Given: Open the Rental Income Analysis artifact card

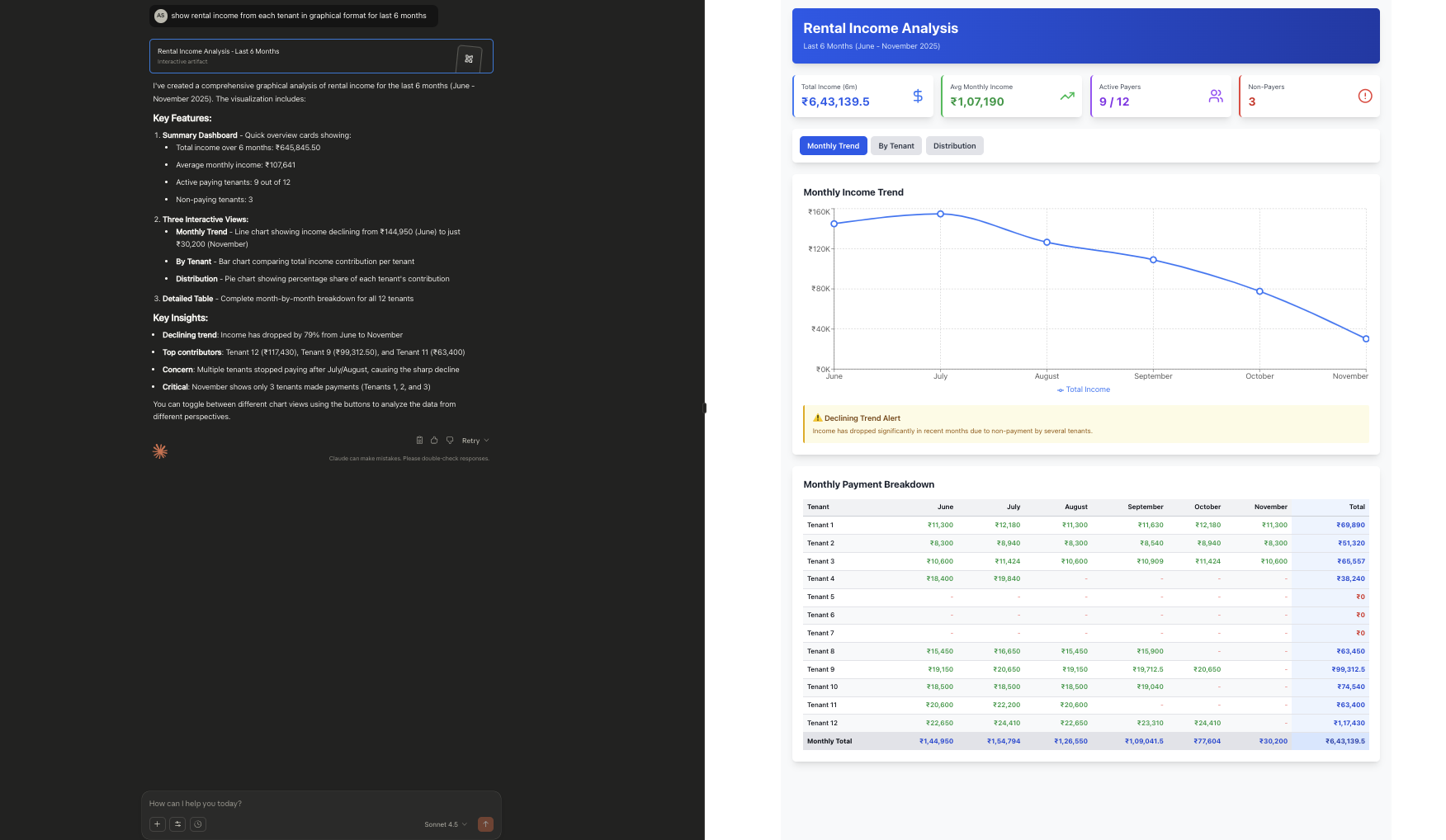Looking at the screenshot, I should click(297, 55).
